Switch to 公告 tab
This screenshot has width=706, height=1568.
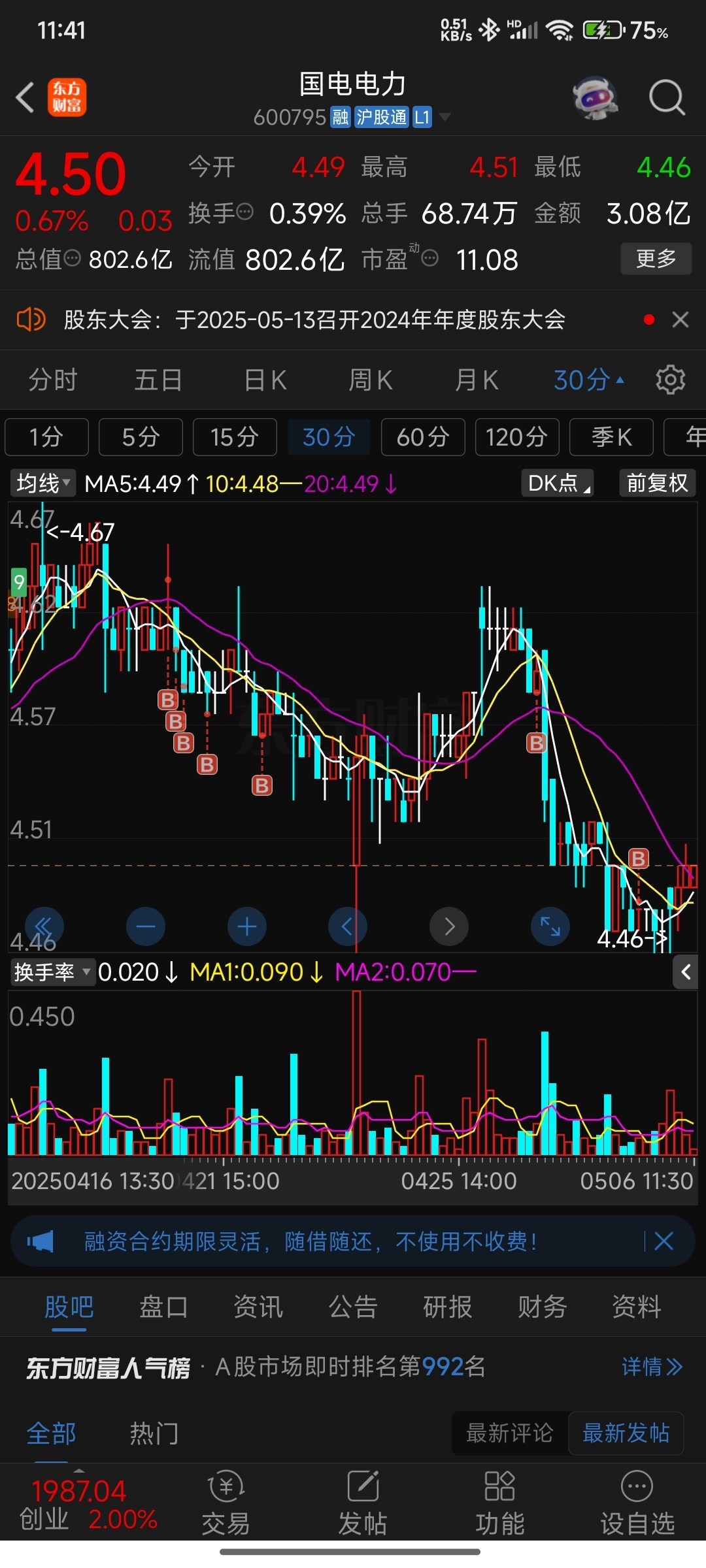[x=353, y=1307]
